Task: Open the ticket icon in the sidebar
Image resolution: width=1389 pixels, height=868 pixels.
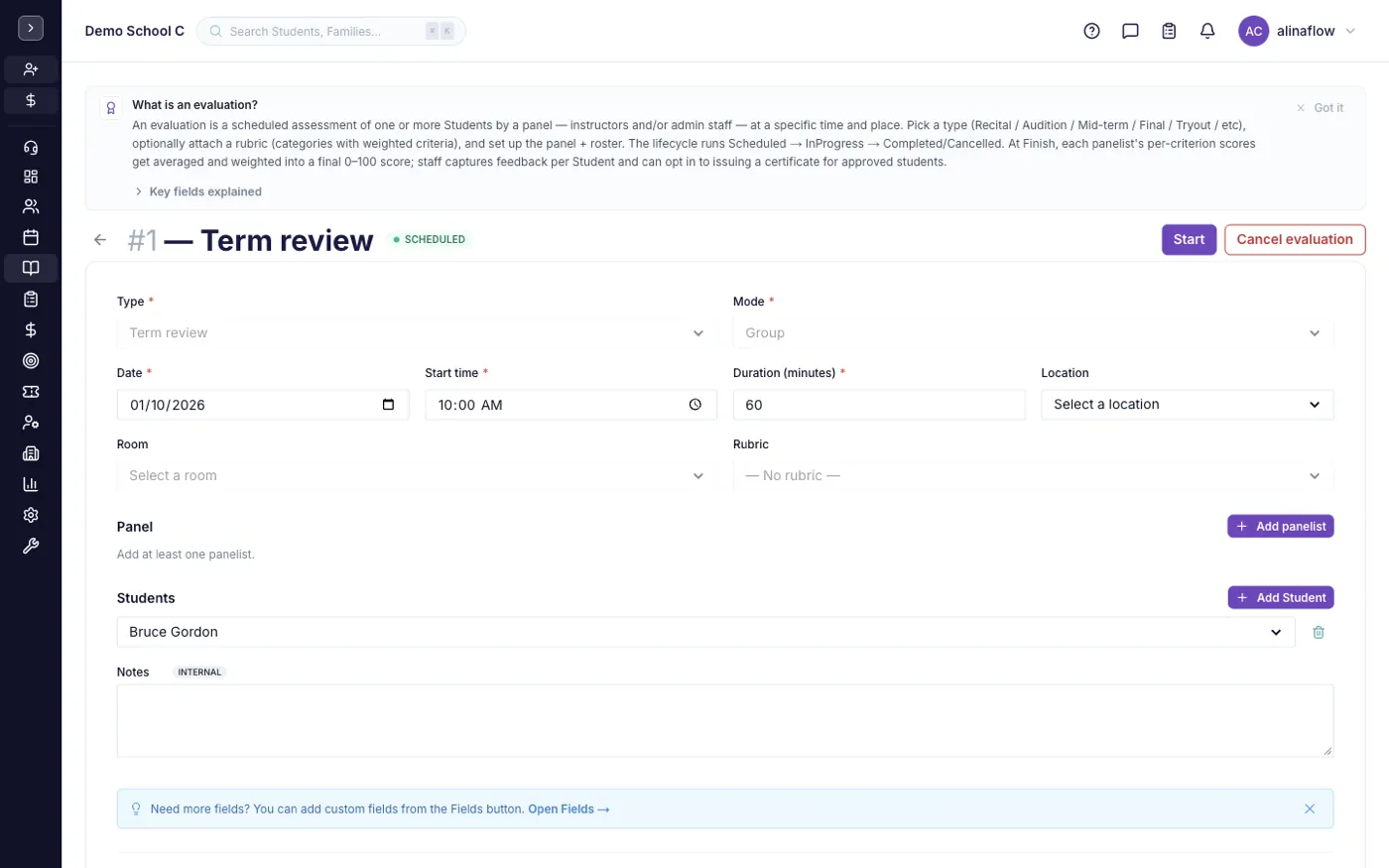Action: (x=31, y=392)
